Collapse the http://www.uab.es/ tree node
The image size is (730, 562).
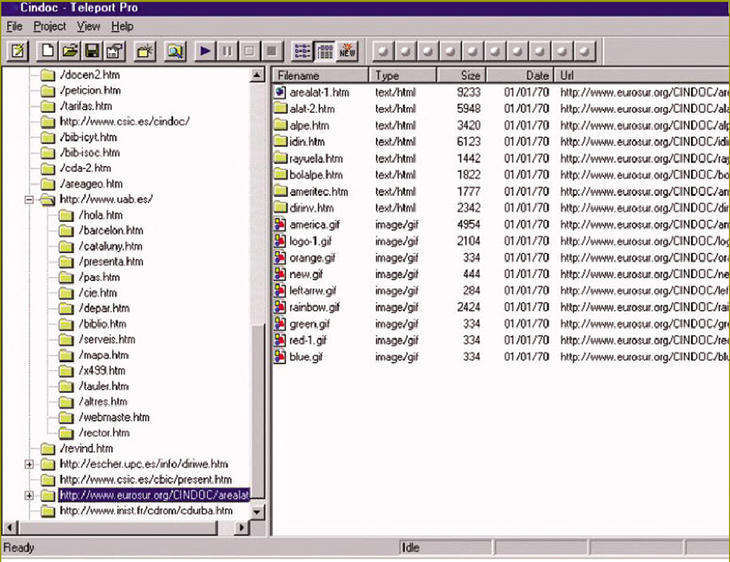[29, 199]
